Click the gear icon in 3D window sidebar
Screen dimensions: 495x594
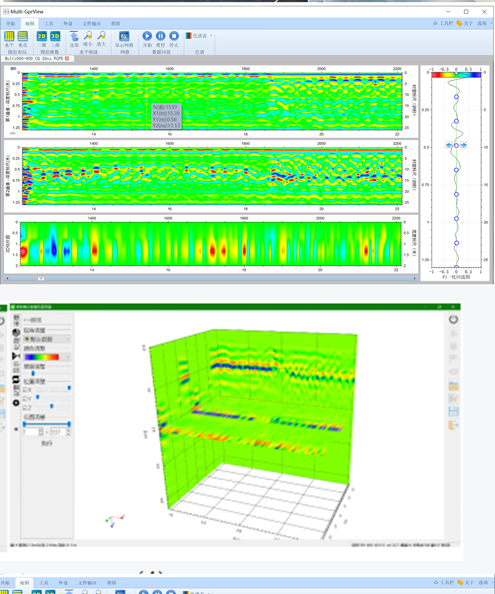[16, 403]
